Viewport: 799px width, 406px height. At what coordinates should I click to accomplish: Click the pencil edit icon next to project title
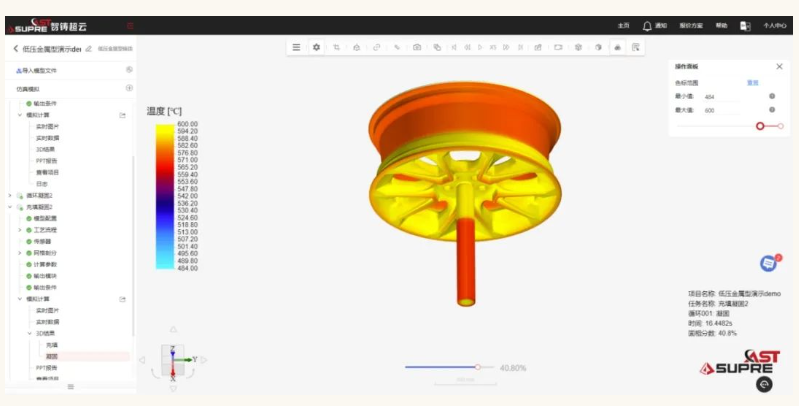click(89, 48)
